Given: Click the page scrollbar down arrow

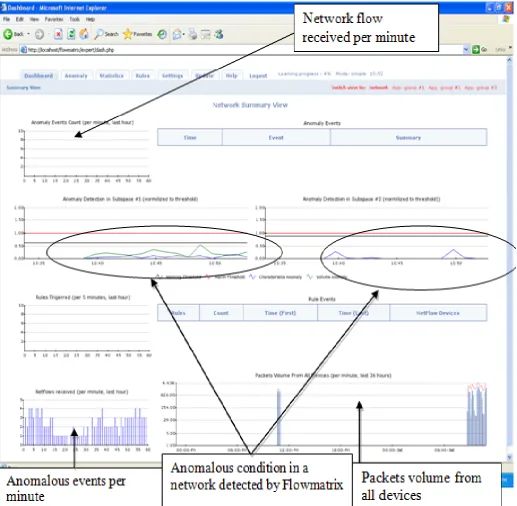Looking at the screenshot, I should 509,457.
